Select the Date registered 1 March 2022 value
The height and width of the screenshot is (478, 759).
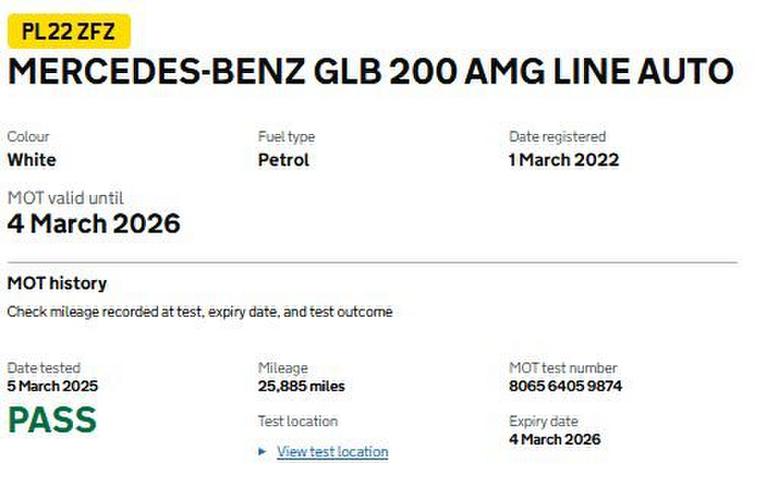point(564,160)
